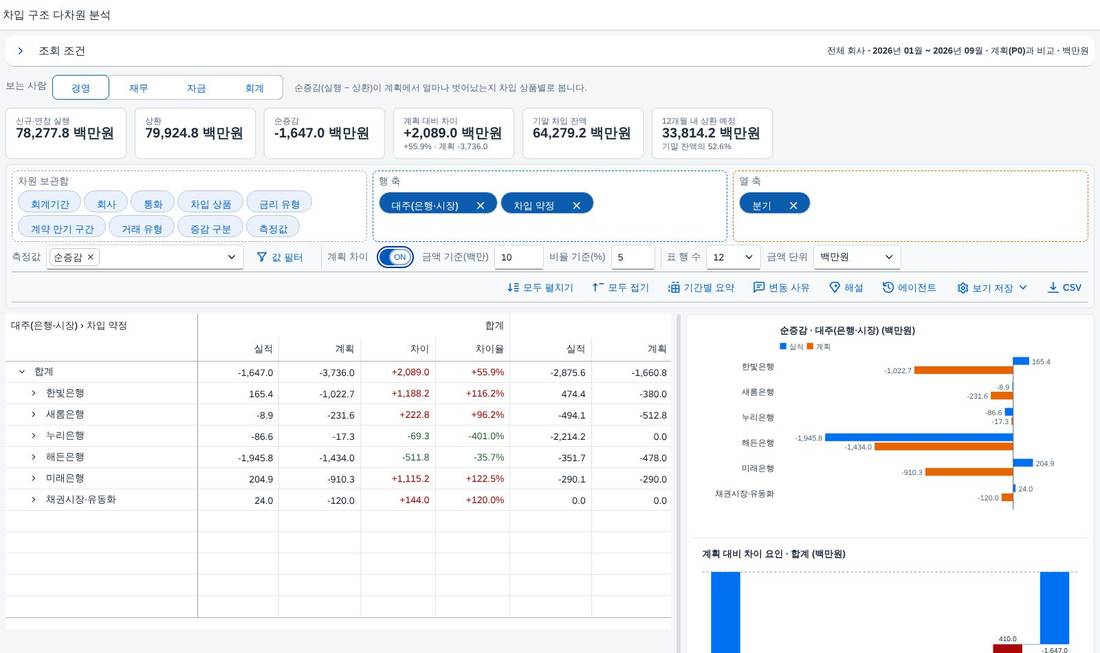Image resolution: width=1100 pixels, height=653 pixels.
Task: Click the 보기 저장 gear icon
Action: point(962,288)
